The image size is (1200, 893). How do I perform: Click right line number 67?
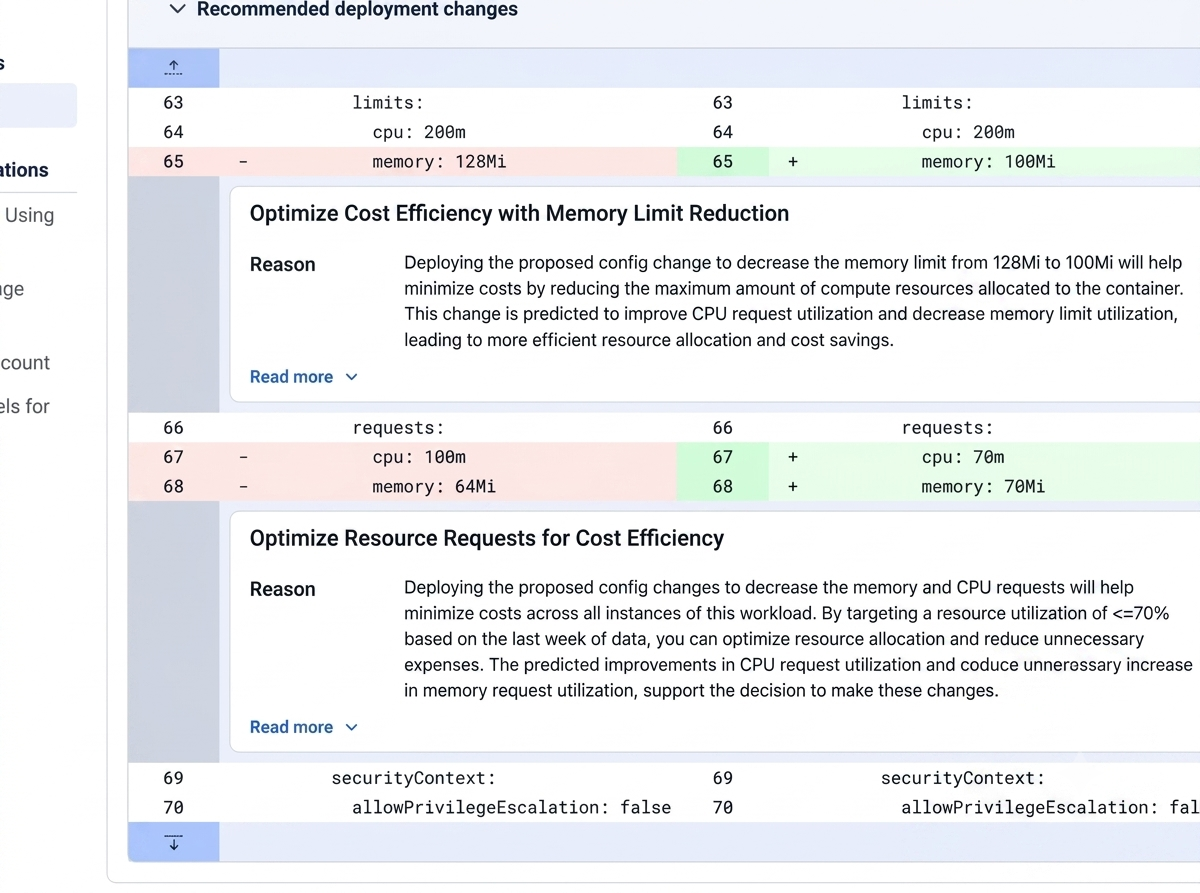(723, 458)
